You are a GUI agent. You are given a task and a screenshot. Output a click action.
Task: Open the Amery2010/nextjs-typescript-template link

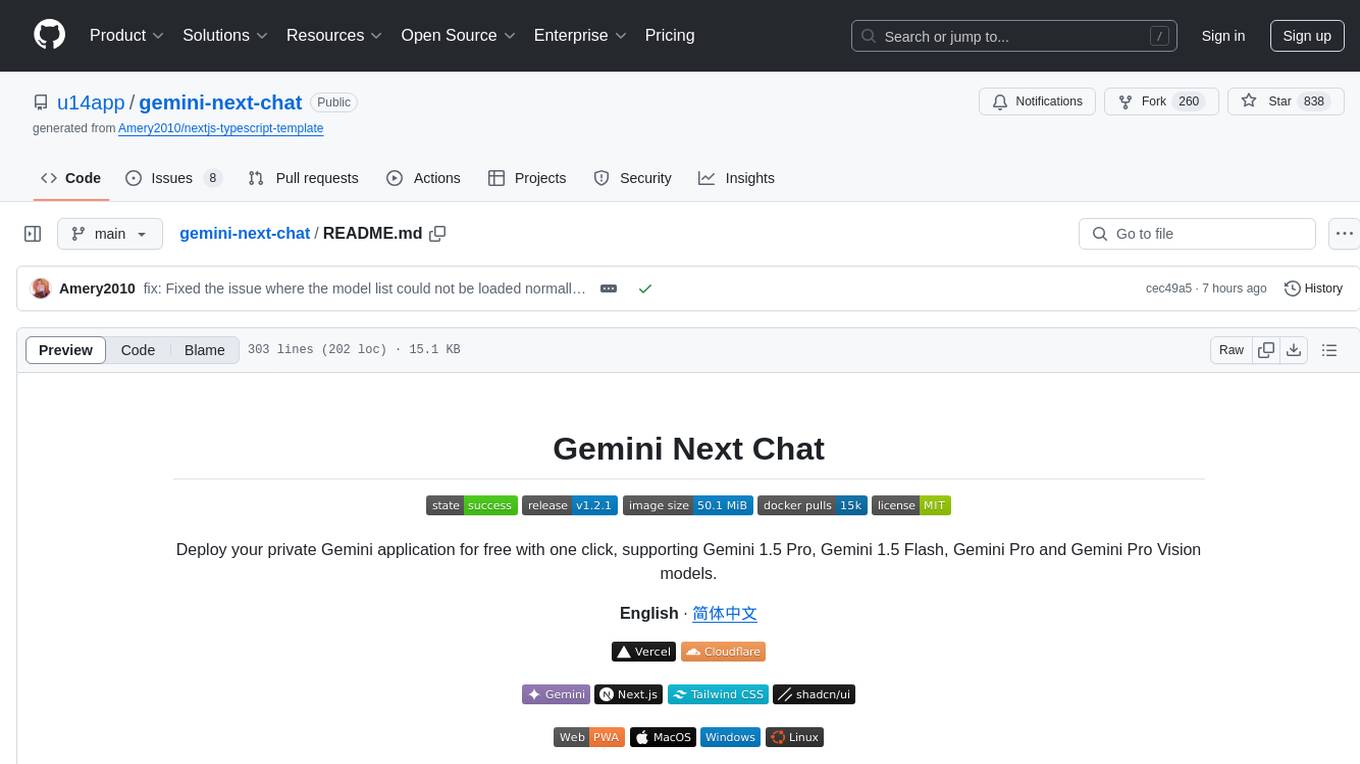point(221,128)
